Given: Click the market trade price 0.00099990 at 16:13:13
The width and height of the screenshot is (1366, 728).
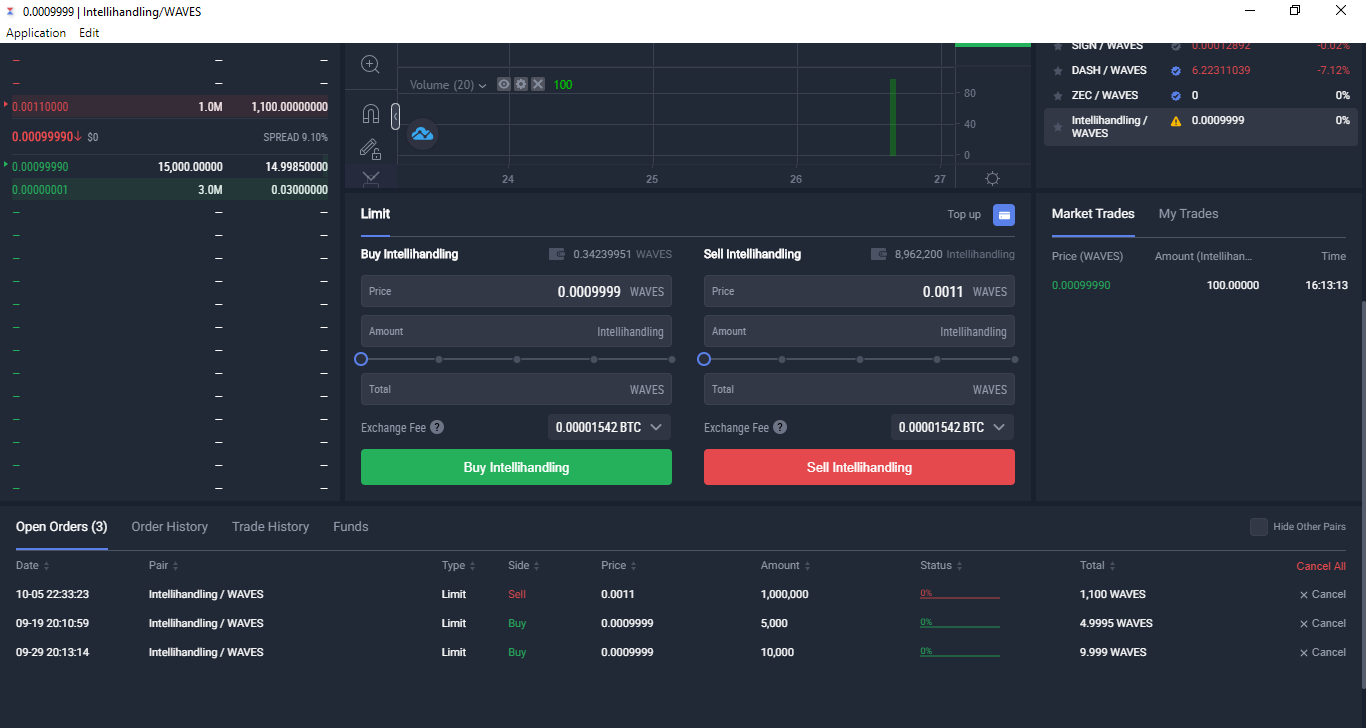Looking at the screenshot, I should 1081,285.
